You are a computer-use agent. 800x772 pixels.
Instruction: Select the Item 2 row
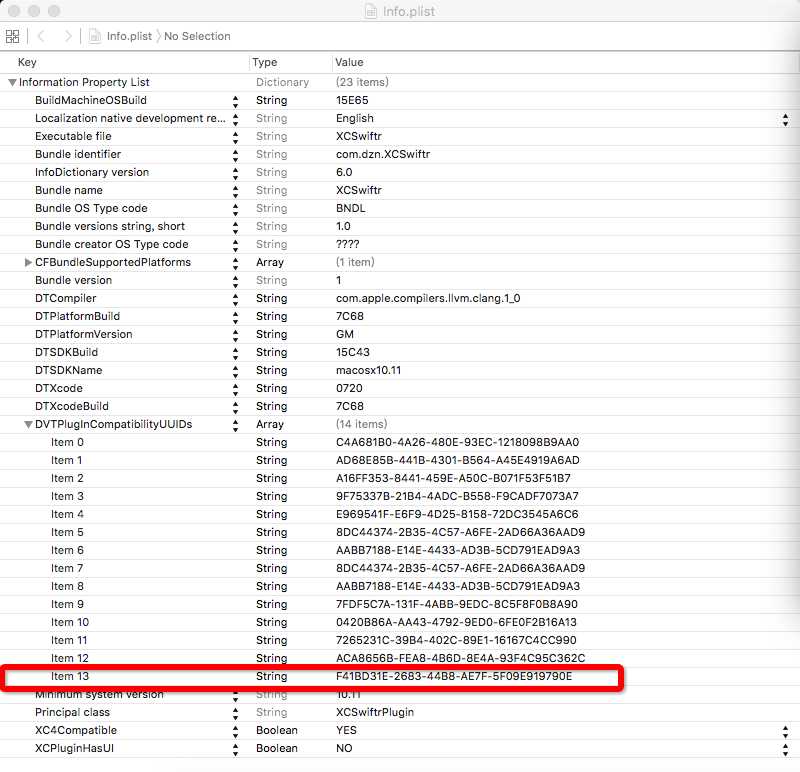[x=400, y=479]
